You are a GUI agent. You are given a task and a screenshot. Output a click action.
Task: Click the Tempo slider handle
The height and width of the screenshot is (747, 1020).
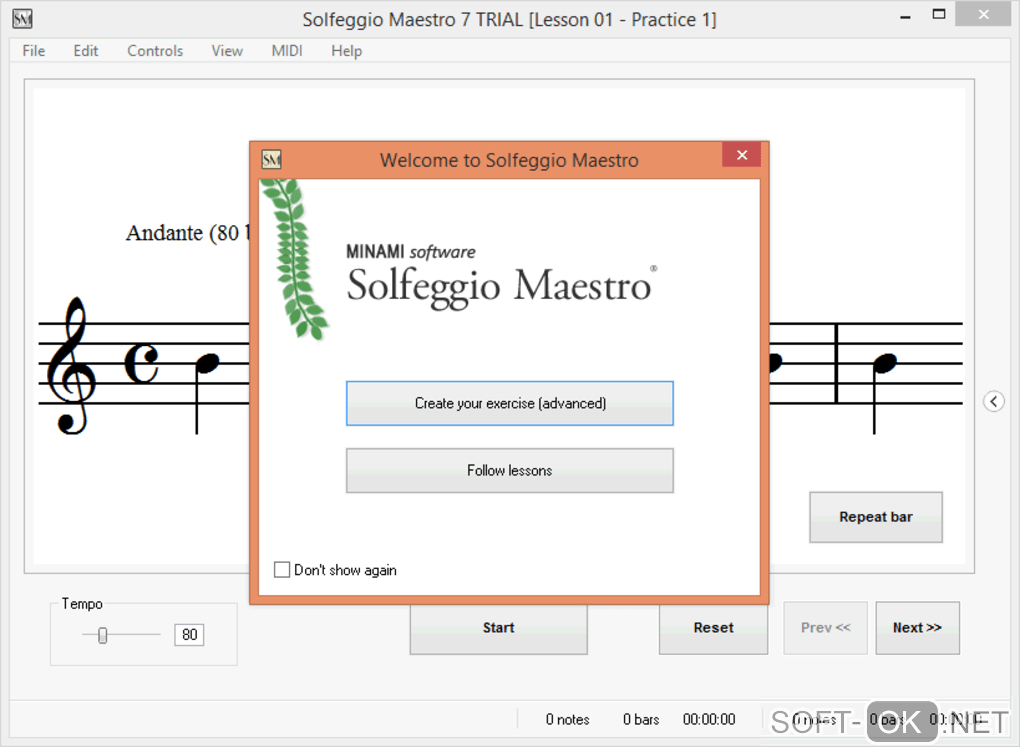coord(102,635)
